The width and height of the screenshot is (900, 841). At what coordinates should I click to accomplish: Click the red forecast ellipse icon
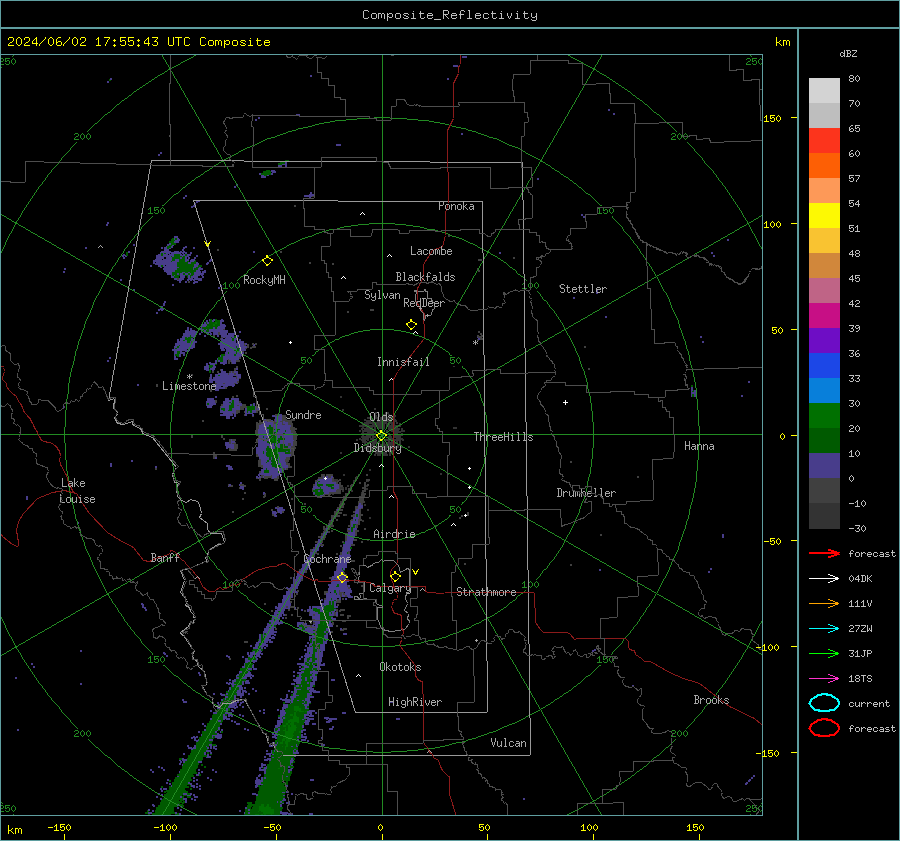click(x=824, y=728)
